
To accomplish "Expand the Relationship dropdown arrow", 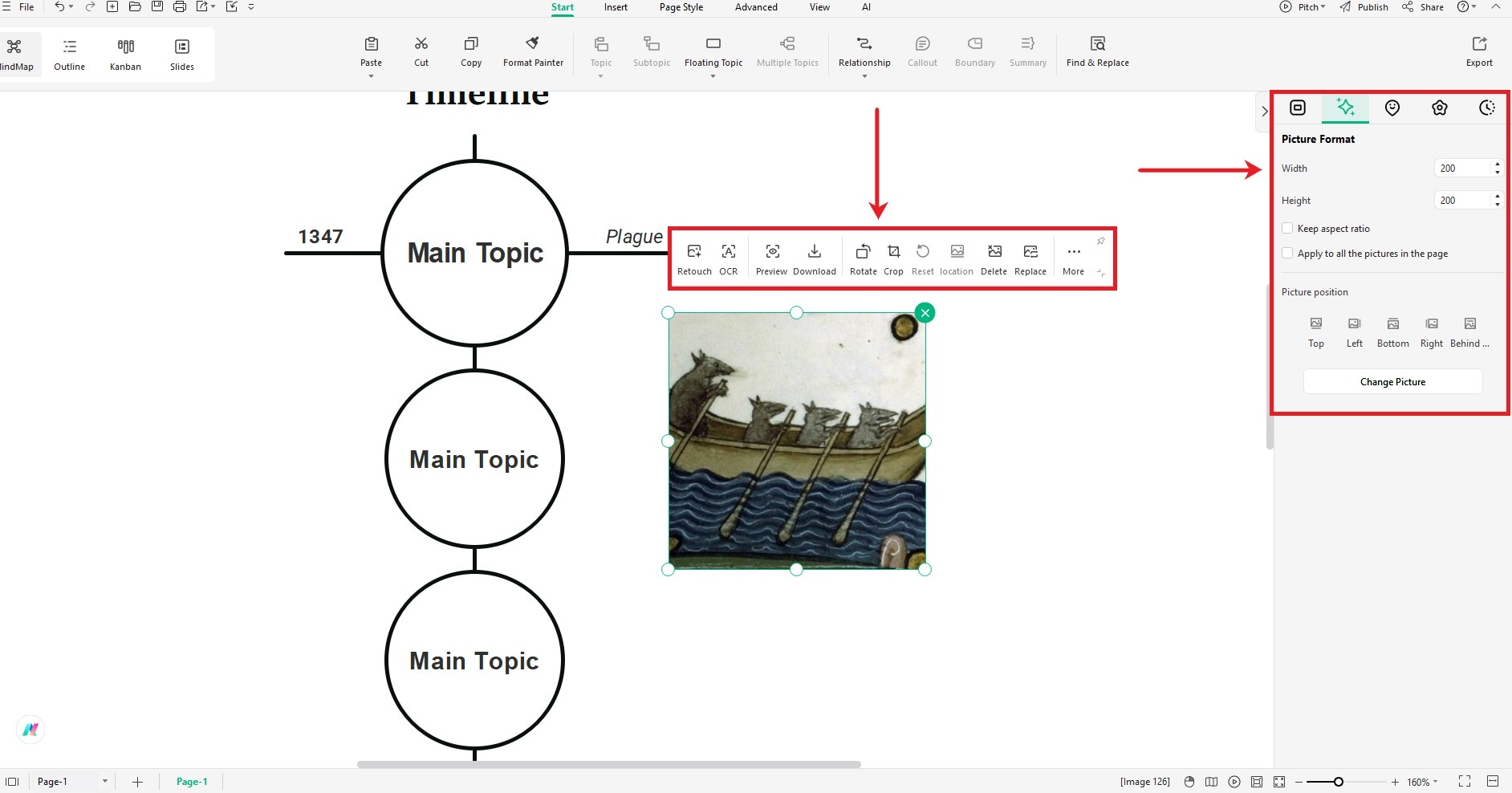I will tap(864, 76).
